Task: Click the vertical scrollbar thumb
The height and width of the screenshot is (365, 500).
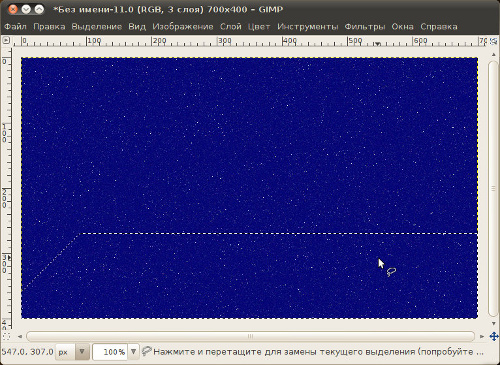Action: pos(493,188)
